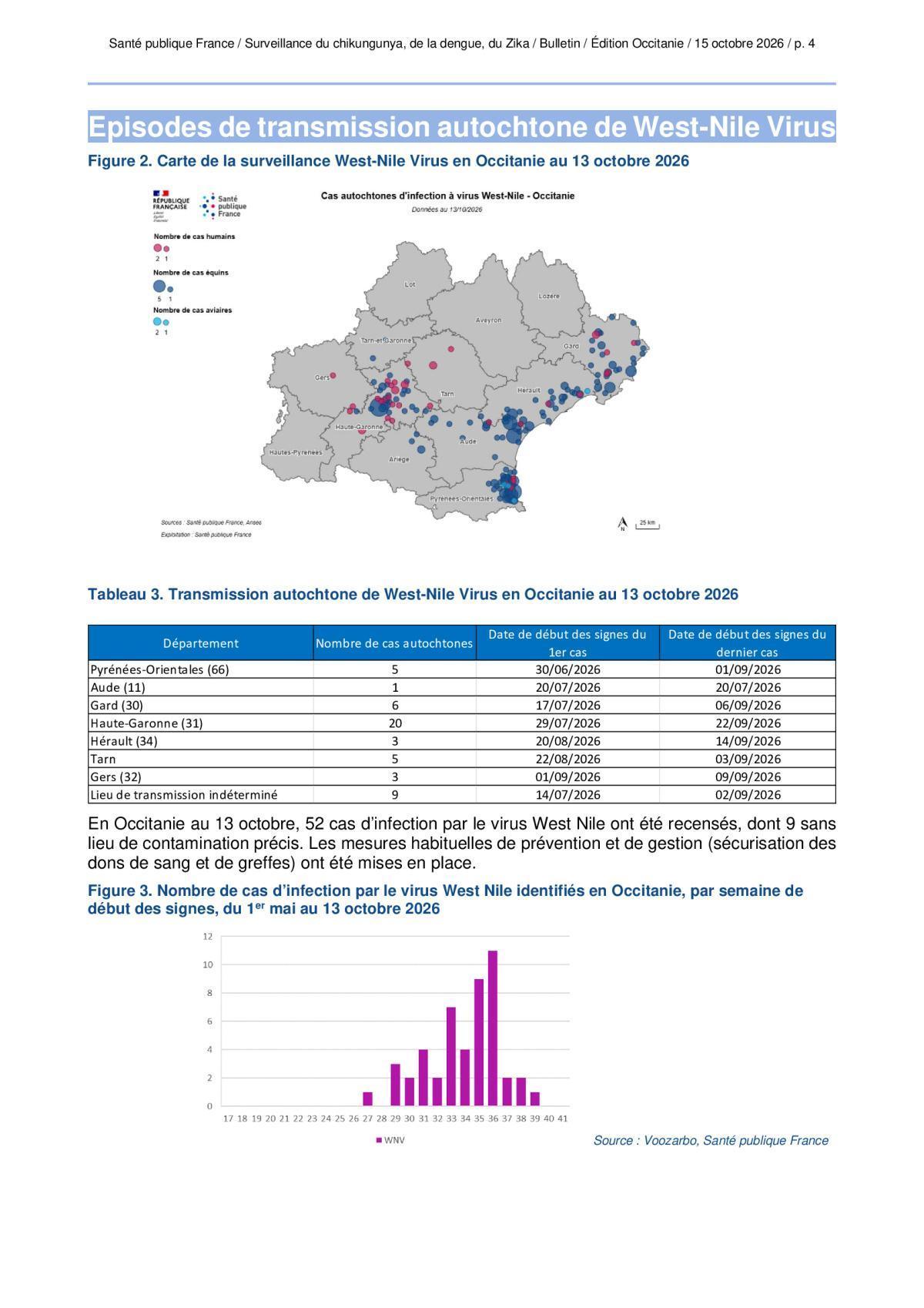Click the WNV legend color swatch
Viewport: 924px width, 1308px height.
379,1140
